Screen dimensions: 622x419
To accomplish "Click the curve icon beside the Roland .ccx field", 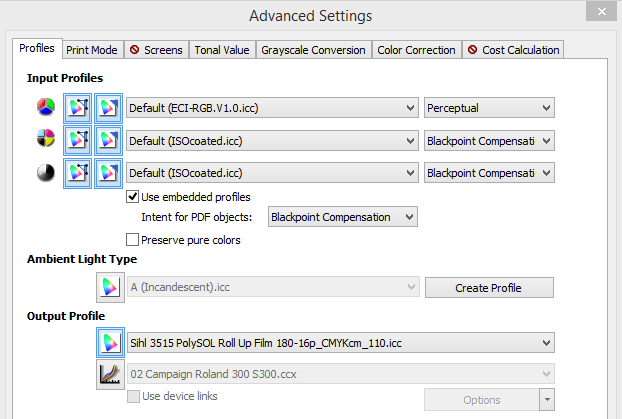I will coord(108,374).
